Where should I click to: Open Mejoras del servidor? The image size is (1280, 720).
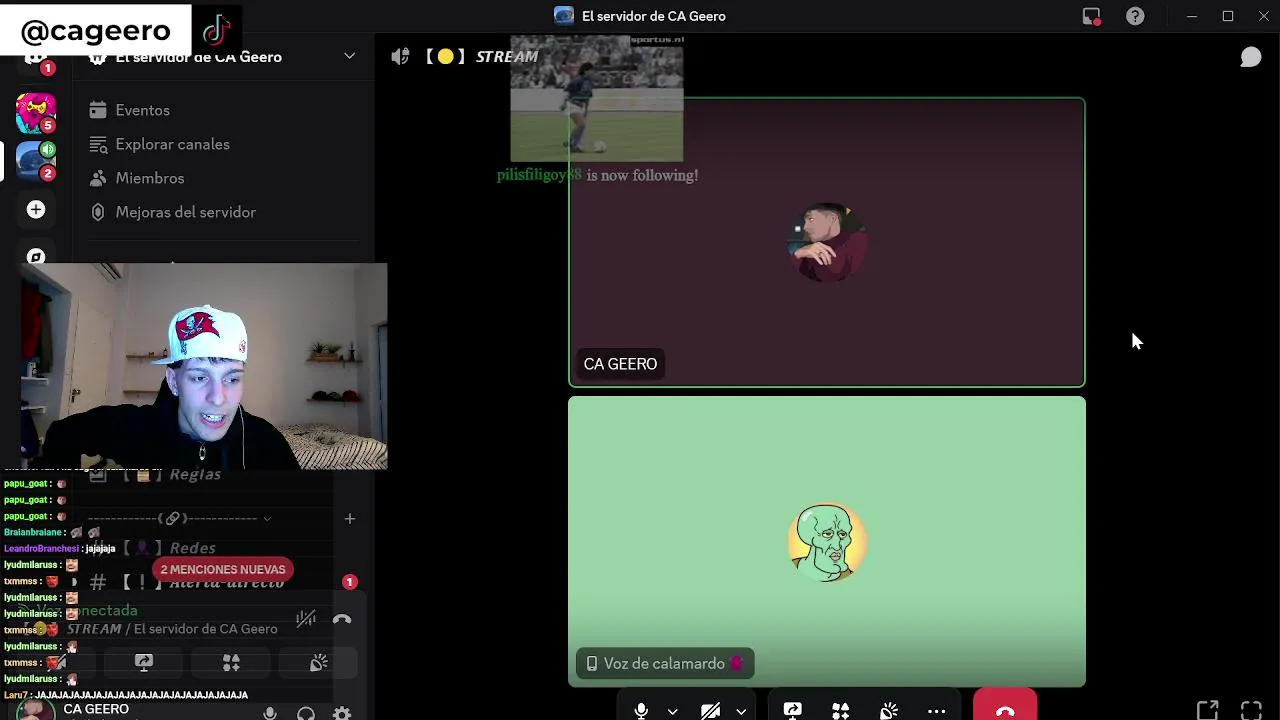[185, 212]
